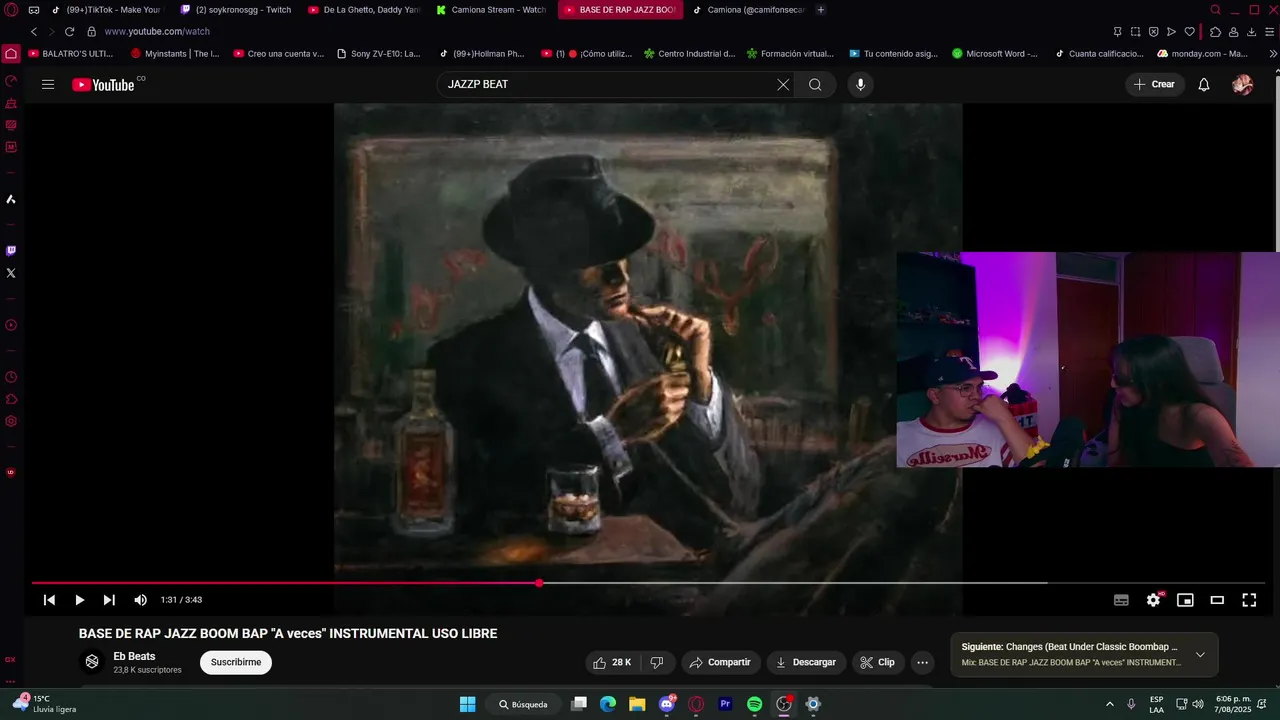Screen dimensions: 1280x720
Task: Reload the current page
Action: click(69, 32)
